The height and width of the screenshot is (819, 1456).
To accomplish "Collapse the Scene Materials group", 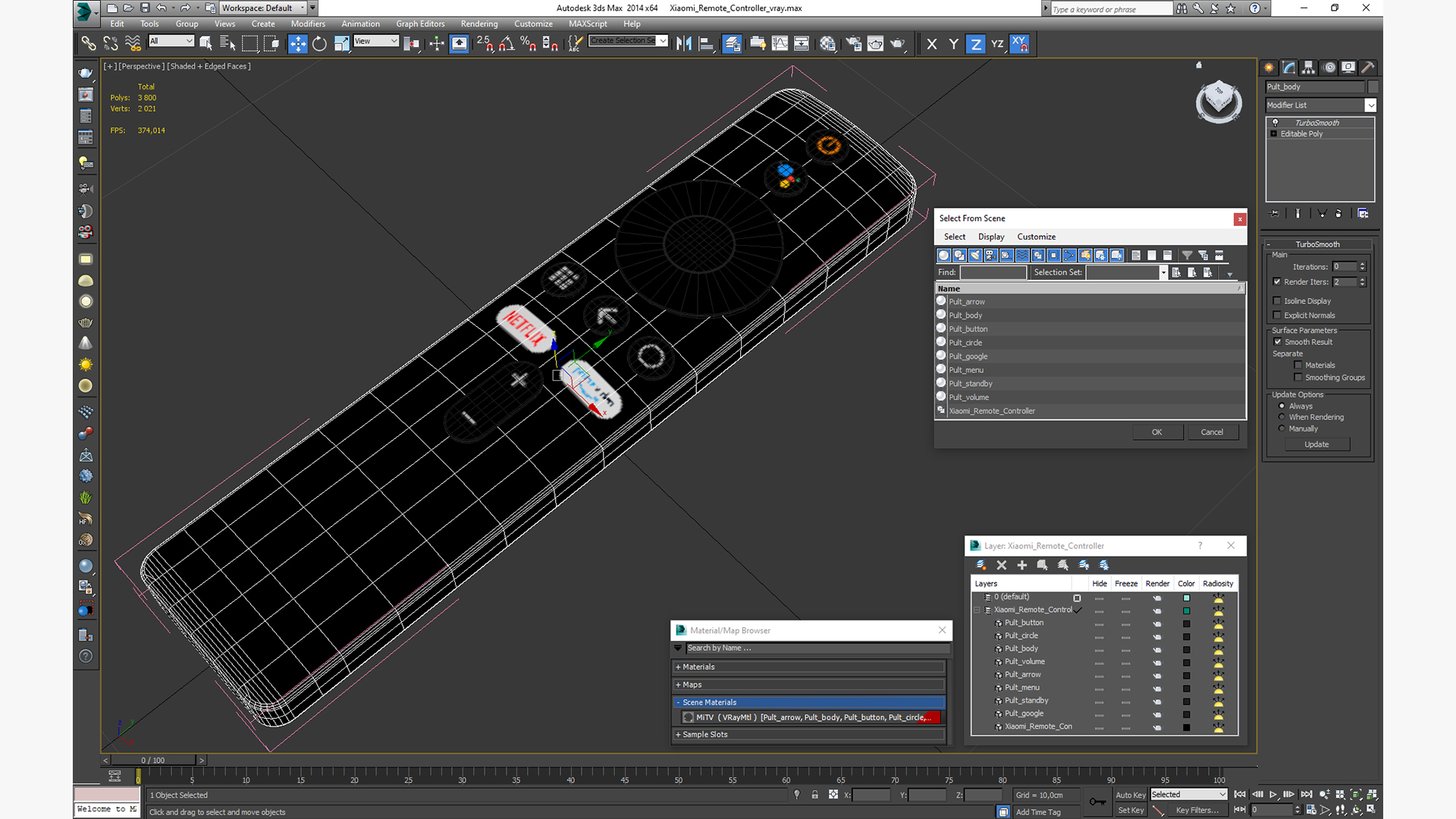I will pyautogui.click(x=809, y=702).
